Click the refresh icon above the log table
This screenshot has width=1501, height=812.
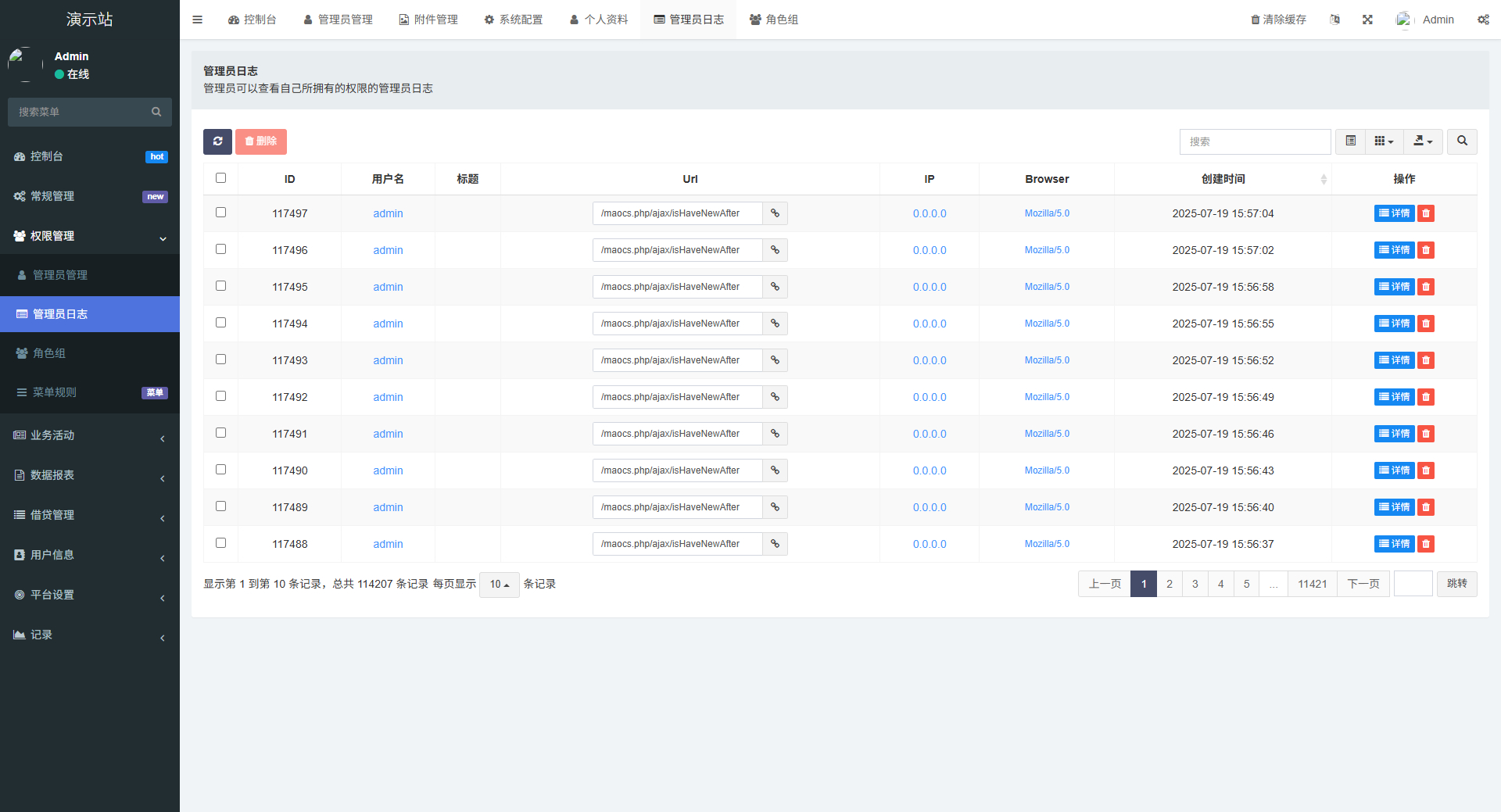pos(217,141)
